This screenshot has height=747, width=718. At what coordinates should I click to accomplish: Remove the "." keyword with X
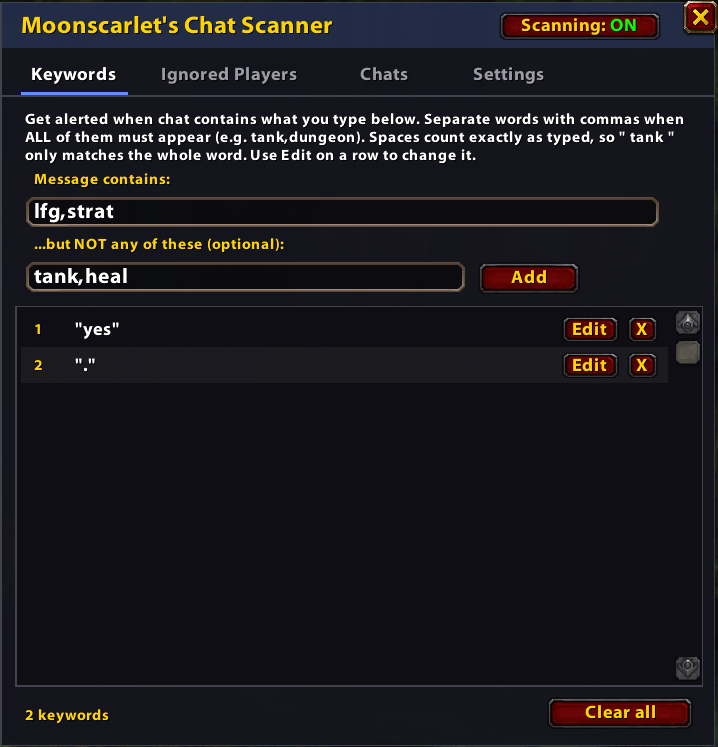[642, 365]
